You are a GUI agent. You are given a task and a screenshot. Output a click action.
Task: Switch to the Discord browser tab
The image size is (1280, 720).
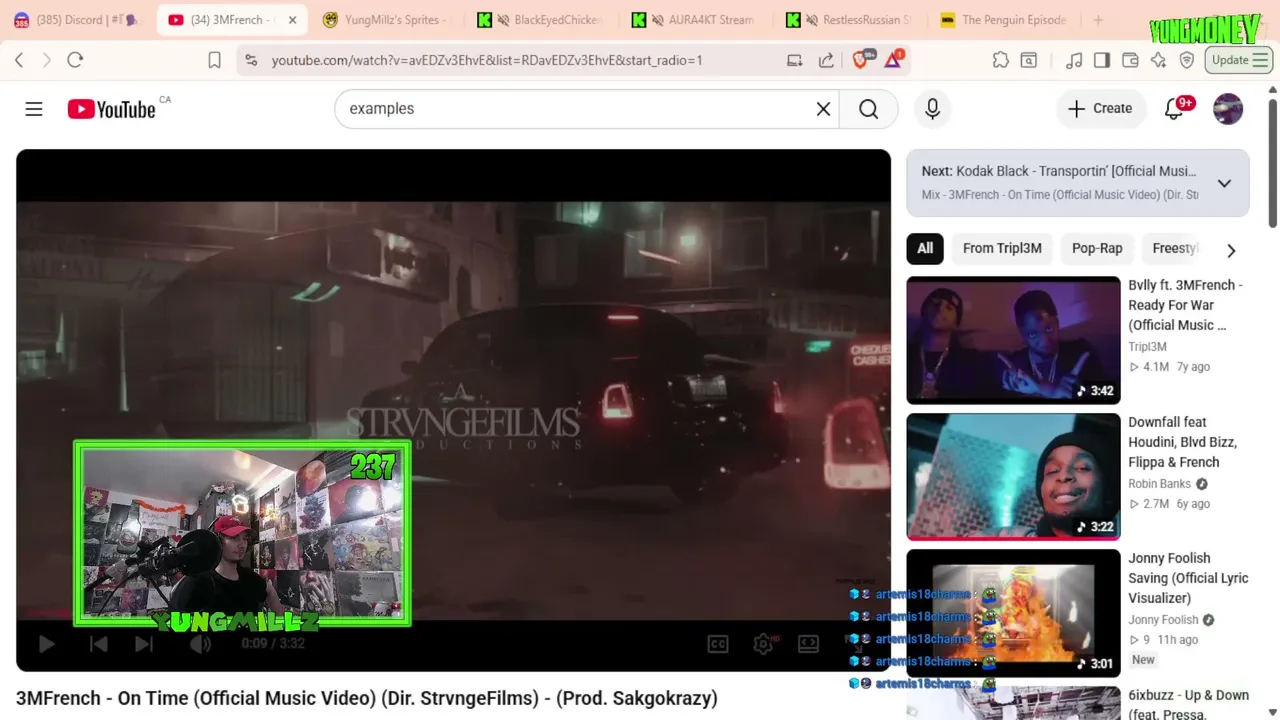coord(77,20)
